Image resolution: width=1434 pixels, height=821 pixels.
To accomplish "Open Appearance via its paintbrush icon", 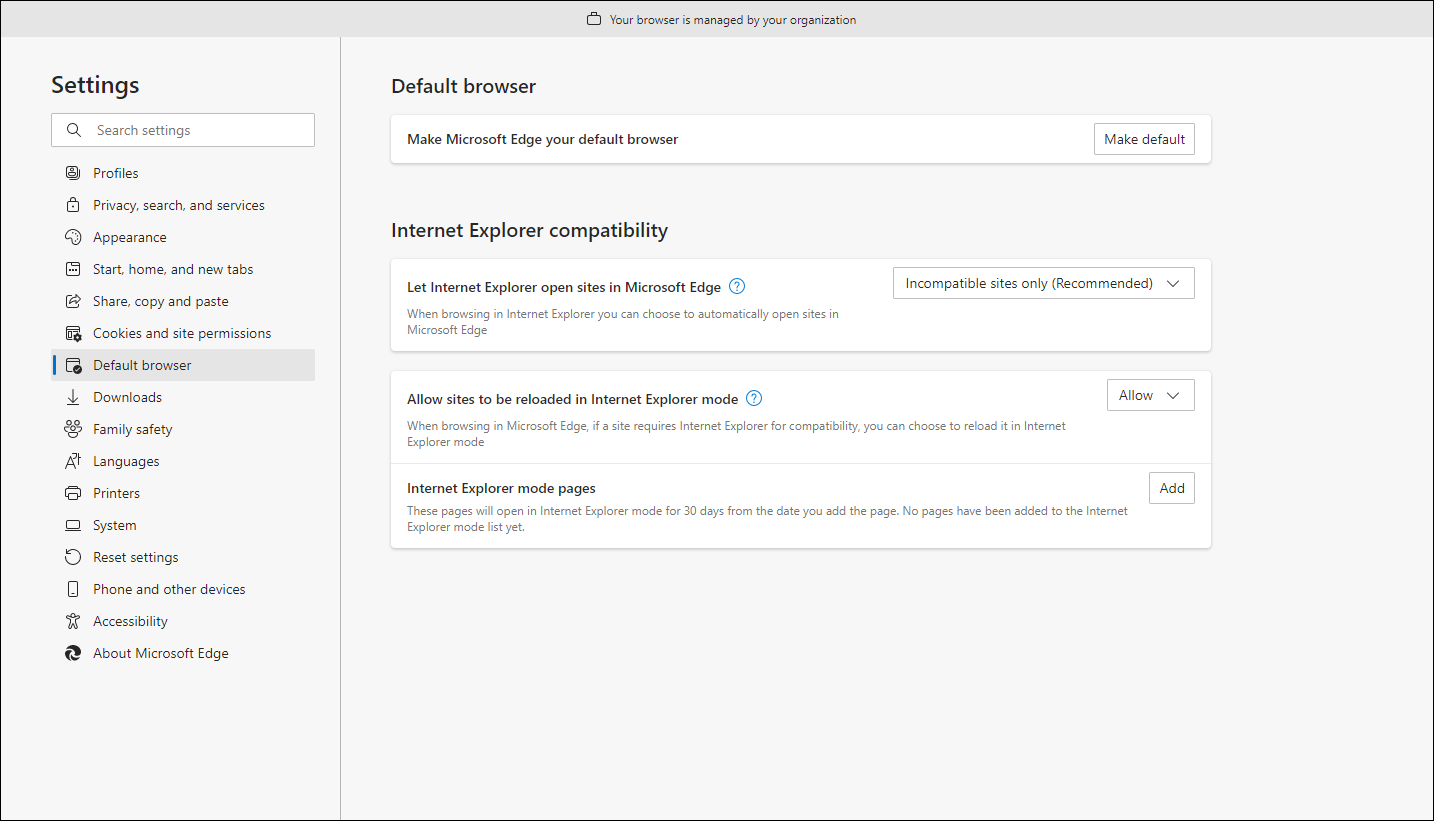I will pos(72,236).
